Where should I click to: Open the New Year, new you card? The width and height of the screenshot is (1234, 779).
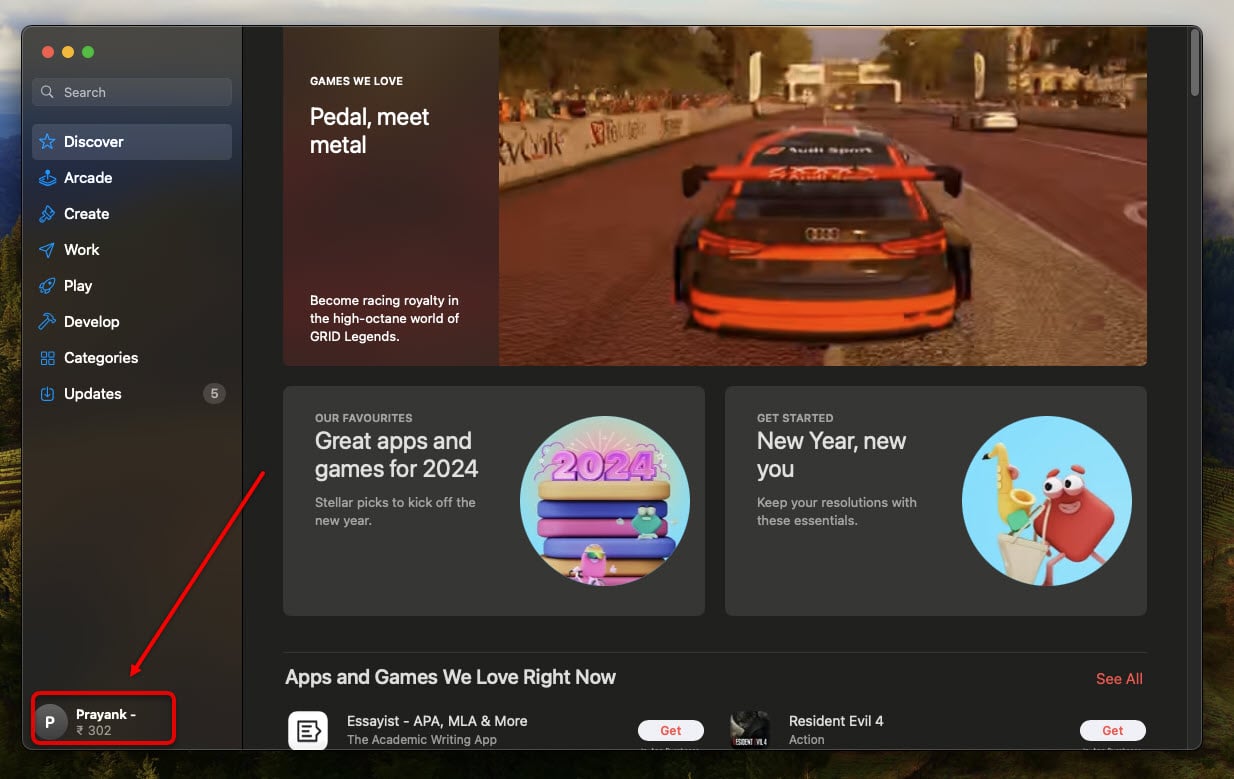935,501
